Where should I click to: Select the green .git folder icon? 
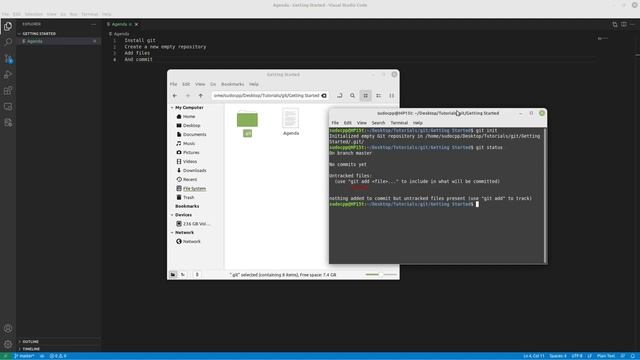pos(247,120)
